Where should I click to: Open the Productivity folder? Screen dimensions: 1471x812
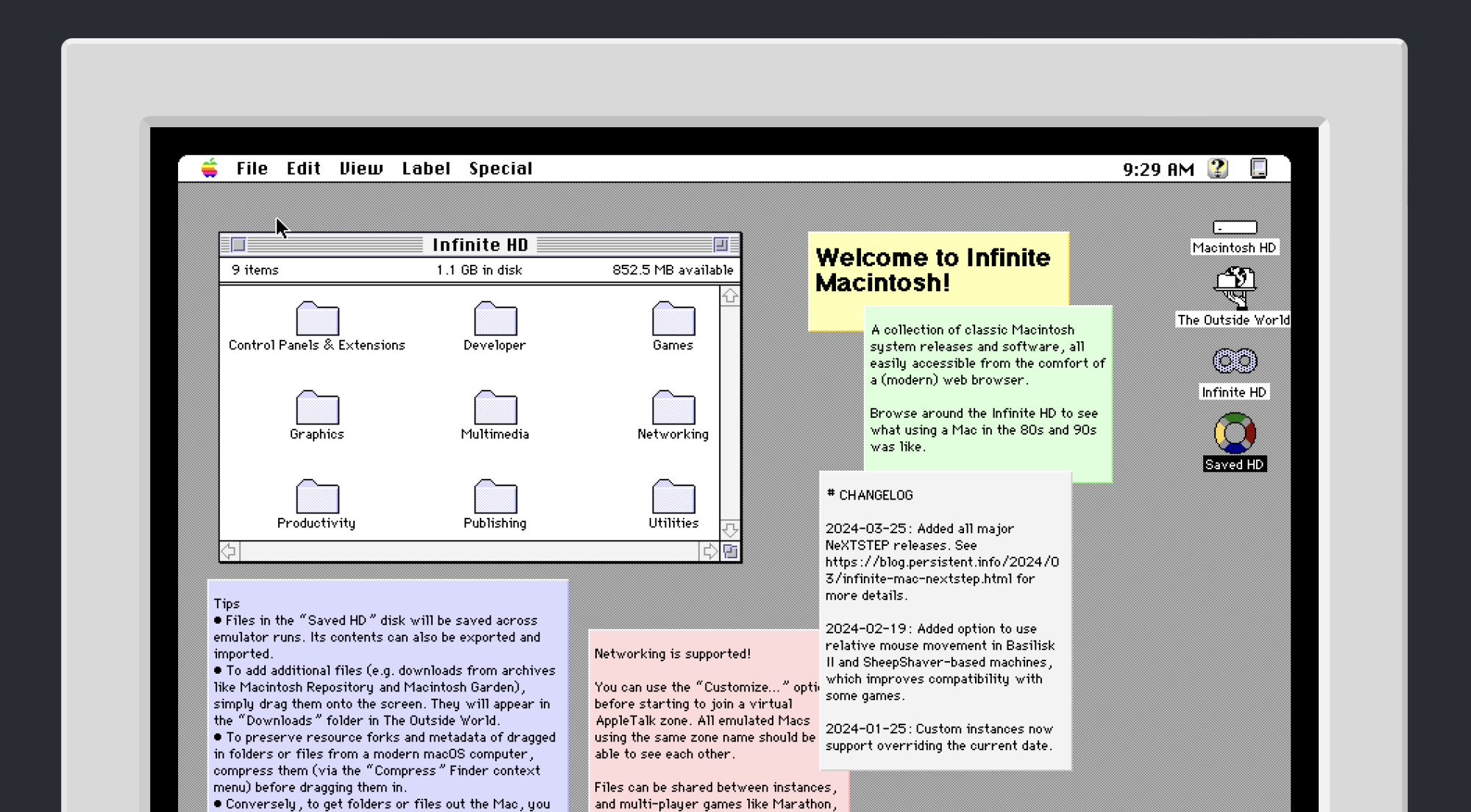coord(316,497)
